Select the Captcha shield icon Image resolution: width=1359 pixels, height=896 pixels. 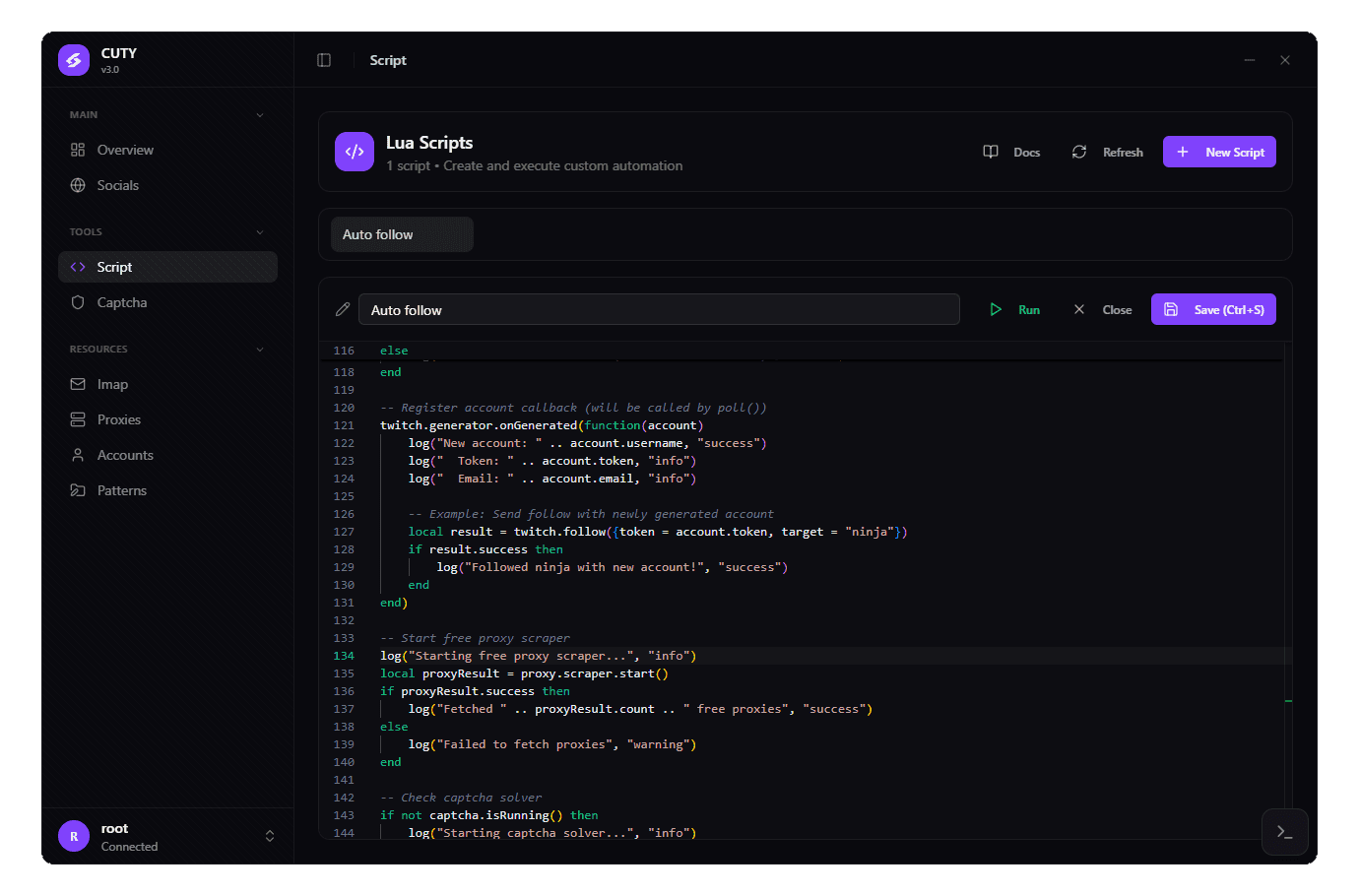click(x=78, y=302)
